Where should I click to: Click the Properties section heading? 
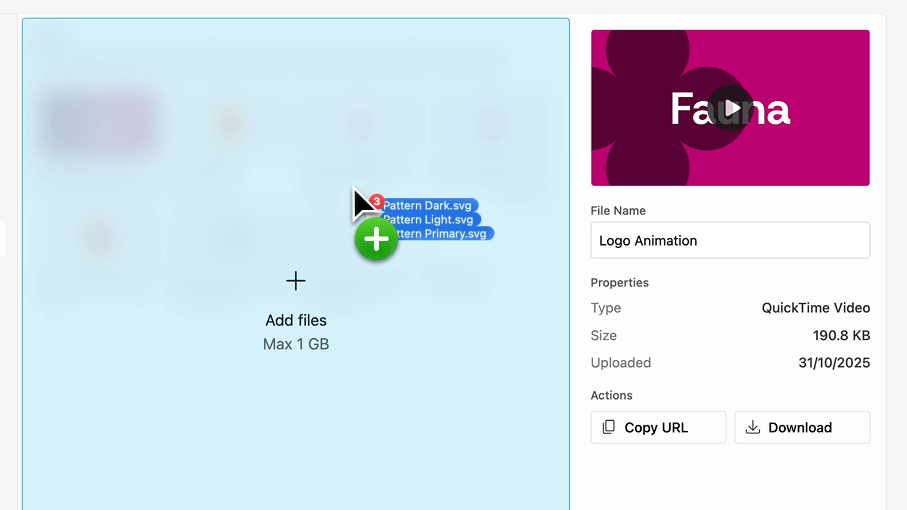click(619, 283)
